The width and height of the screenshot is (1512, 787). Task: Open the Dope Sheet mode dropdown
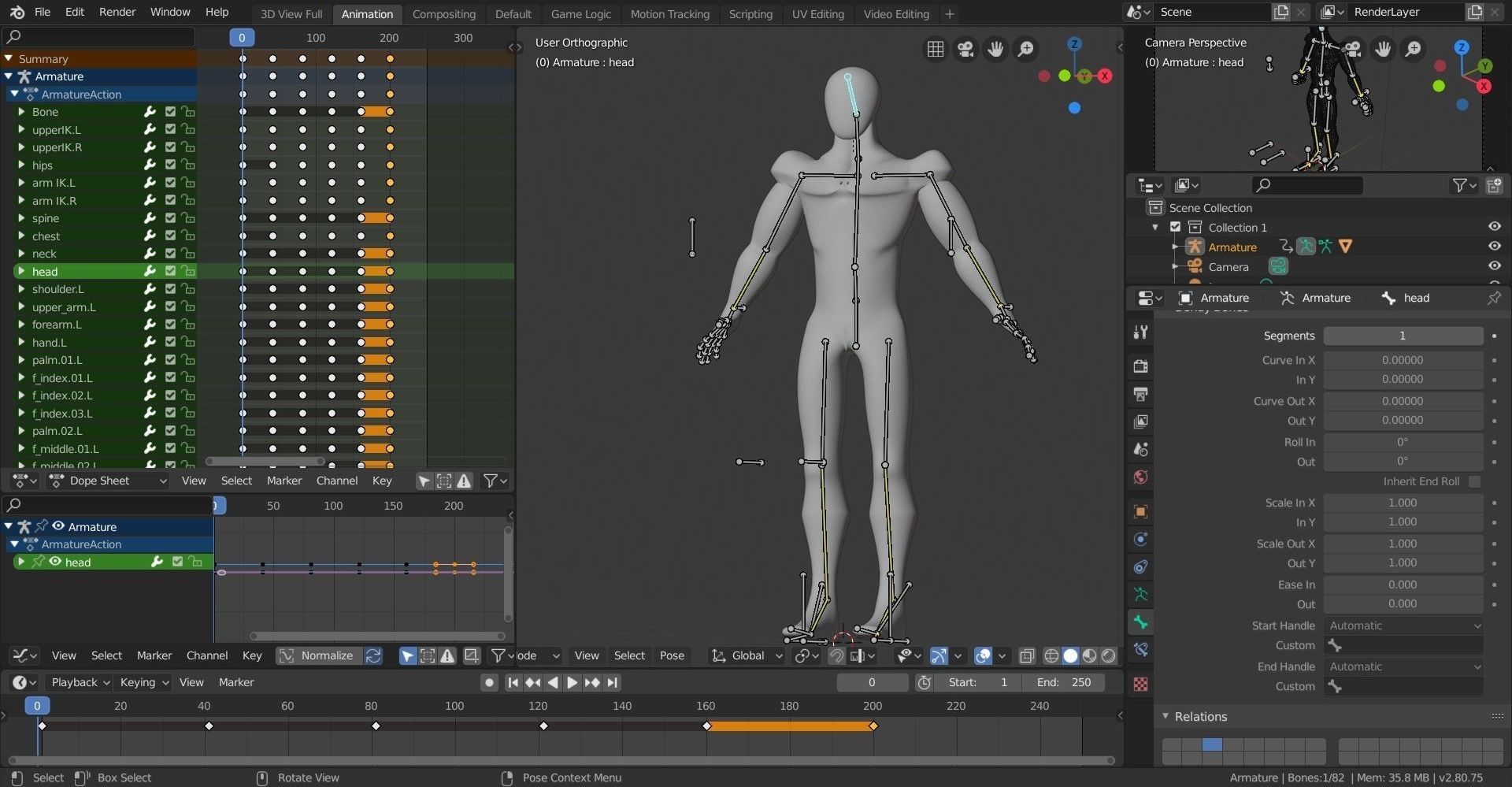108,481
